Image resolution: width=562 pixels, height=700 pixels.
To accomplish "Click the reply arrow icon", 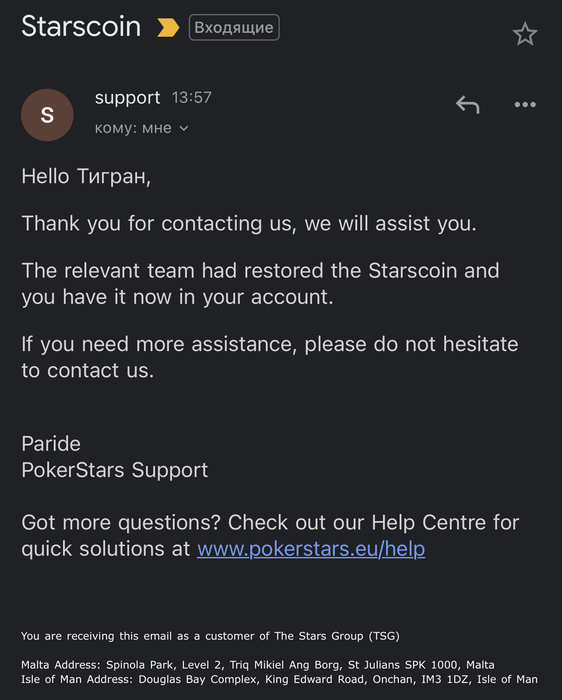I will click(x=467, y=104).
